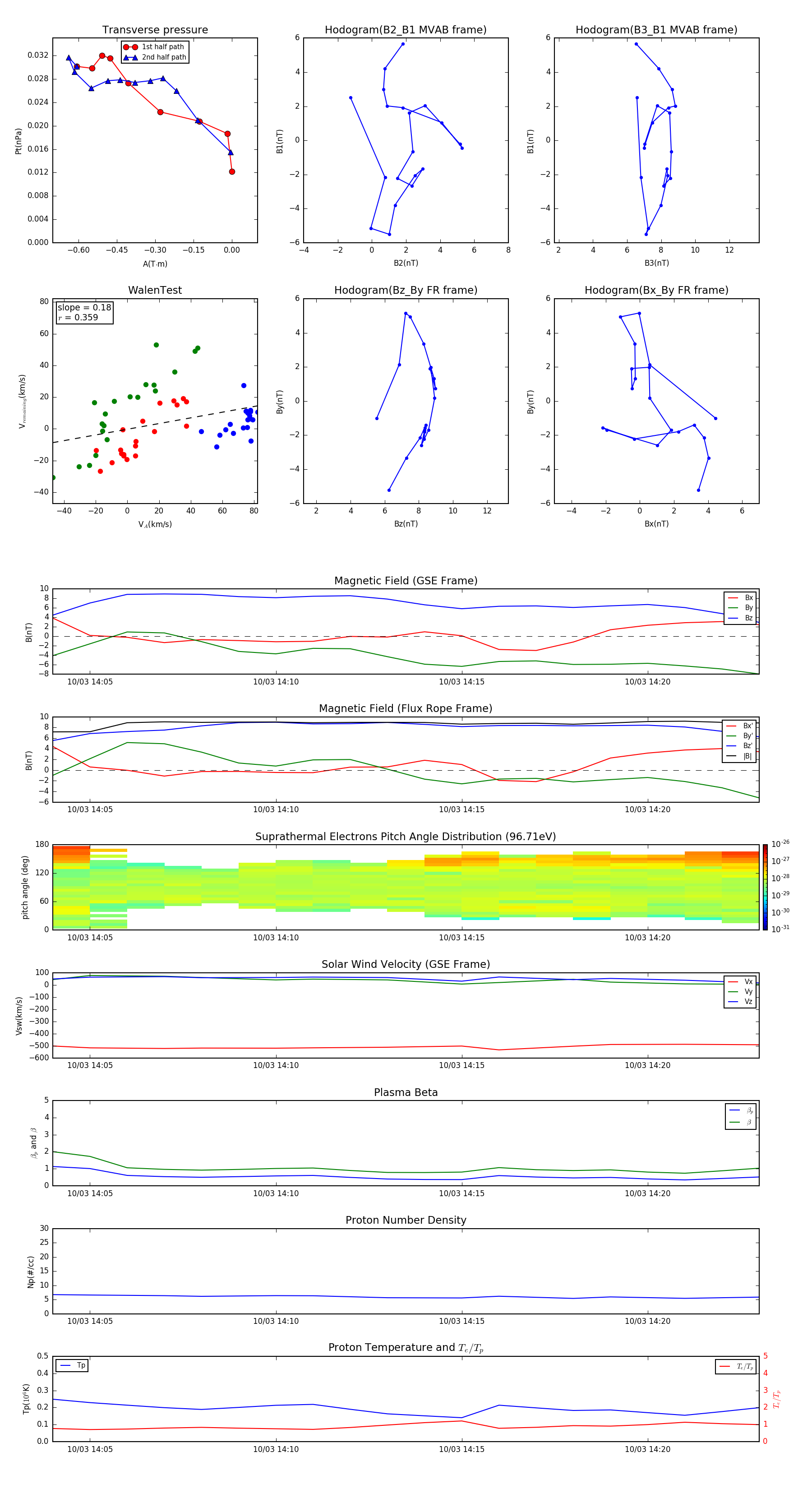Click the "By'" entry in Flux Rope legend

(x=739, y=736)
